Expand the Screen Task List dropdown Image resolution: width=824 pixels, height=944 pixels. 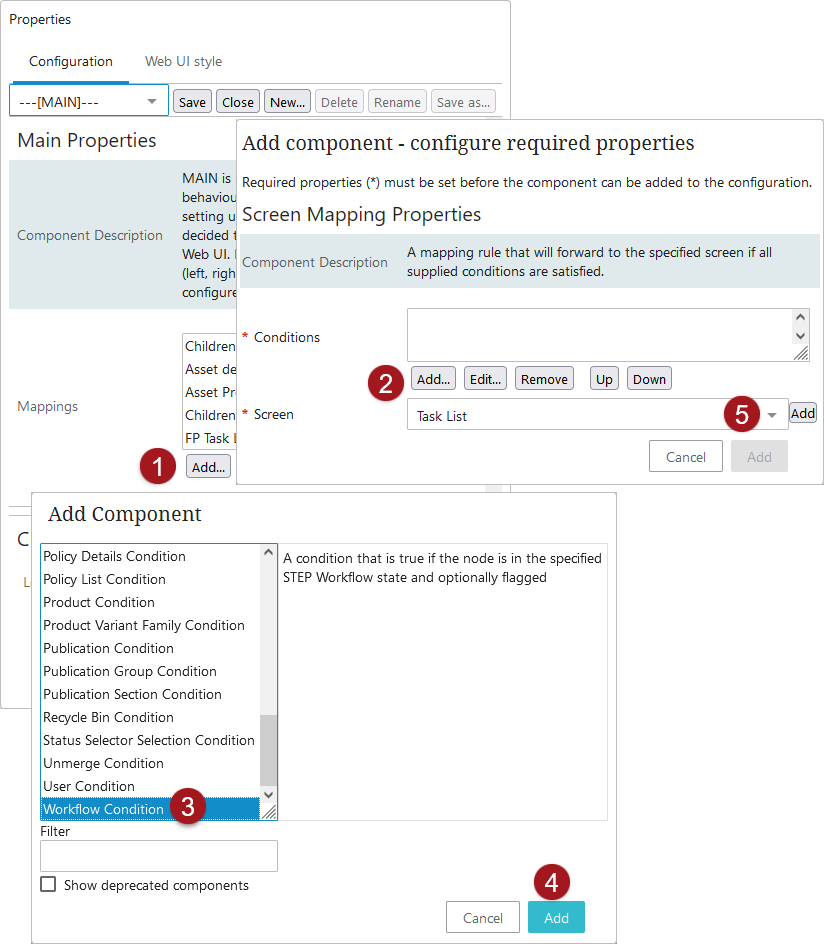point(772,415)
